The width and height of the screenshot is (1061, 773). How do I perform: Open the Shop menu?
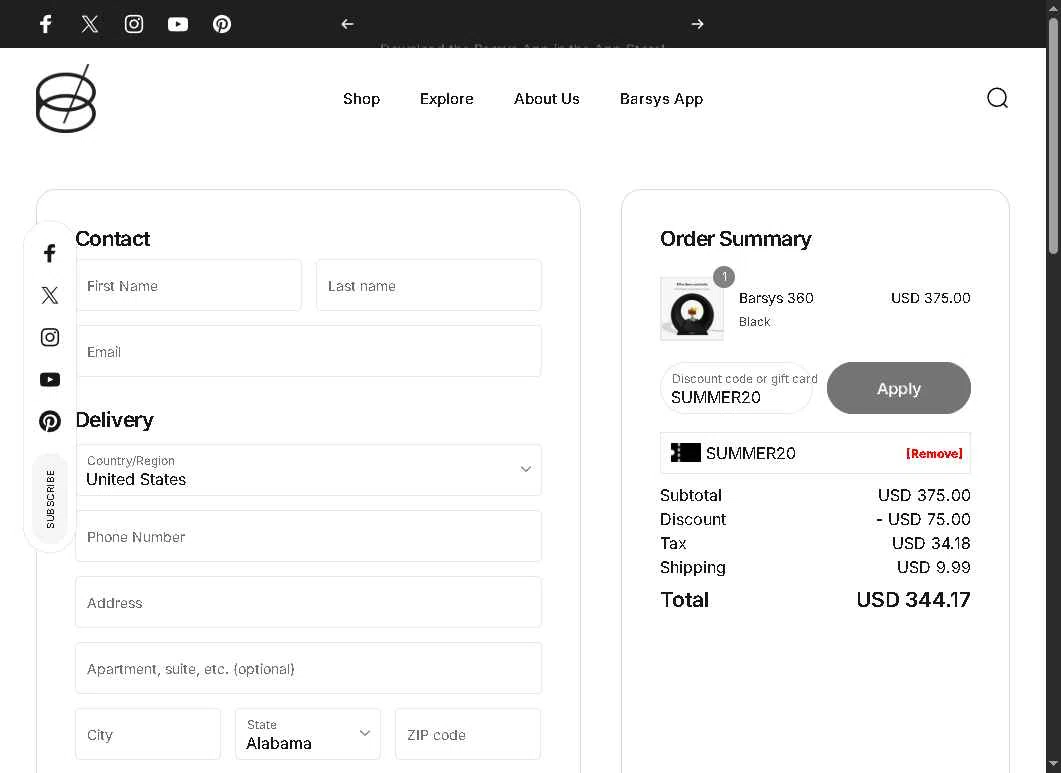[361, 99]
